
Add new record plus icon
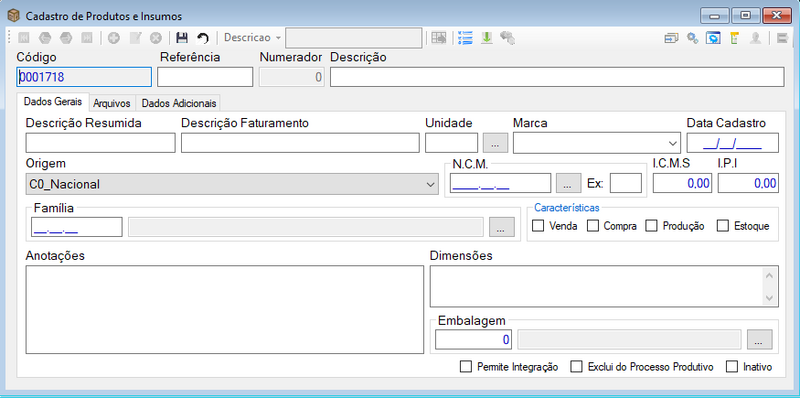pyautogui.click(x=113, y=38)
